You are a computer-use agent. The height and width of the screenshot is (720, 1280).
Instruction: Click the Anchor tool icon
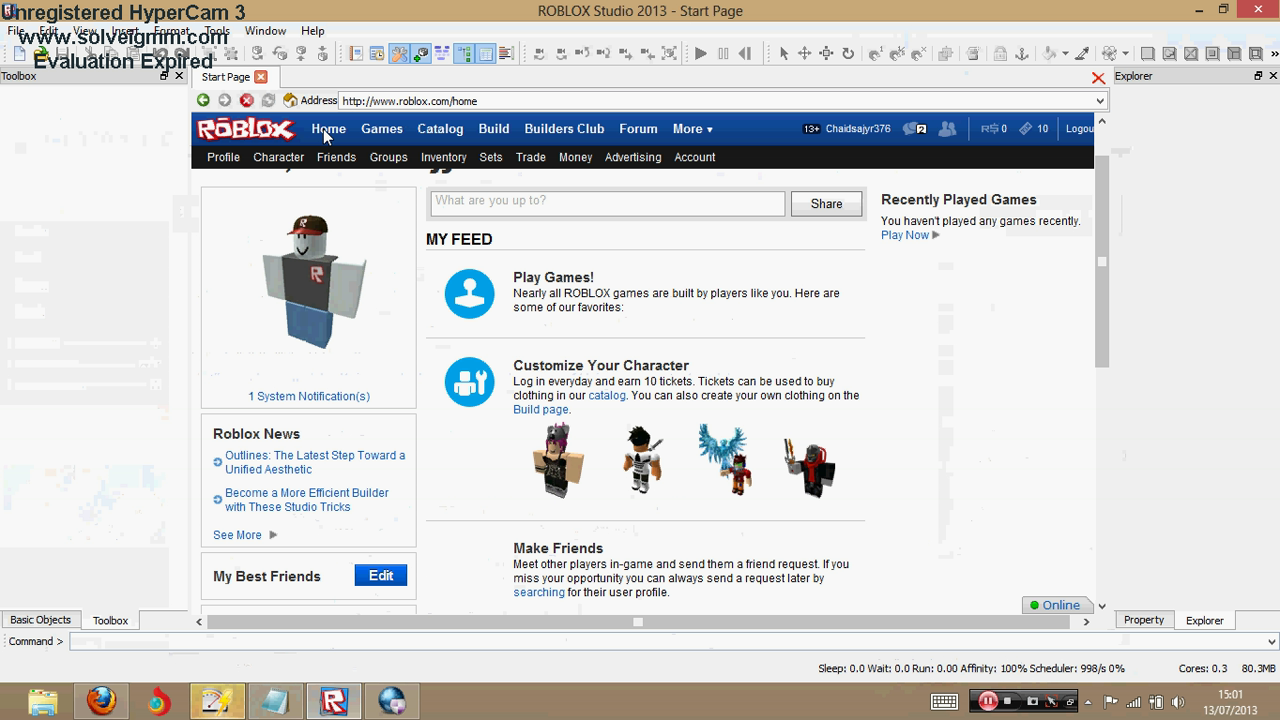coord(1022,54)
